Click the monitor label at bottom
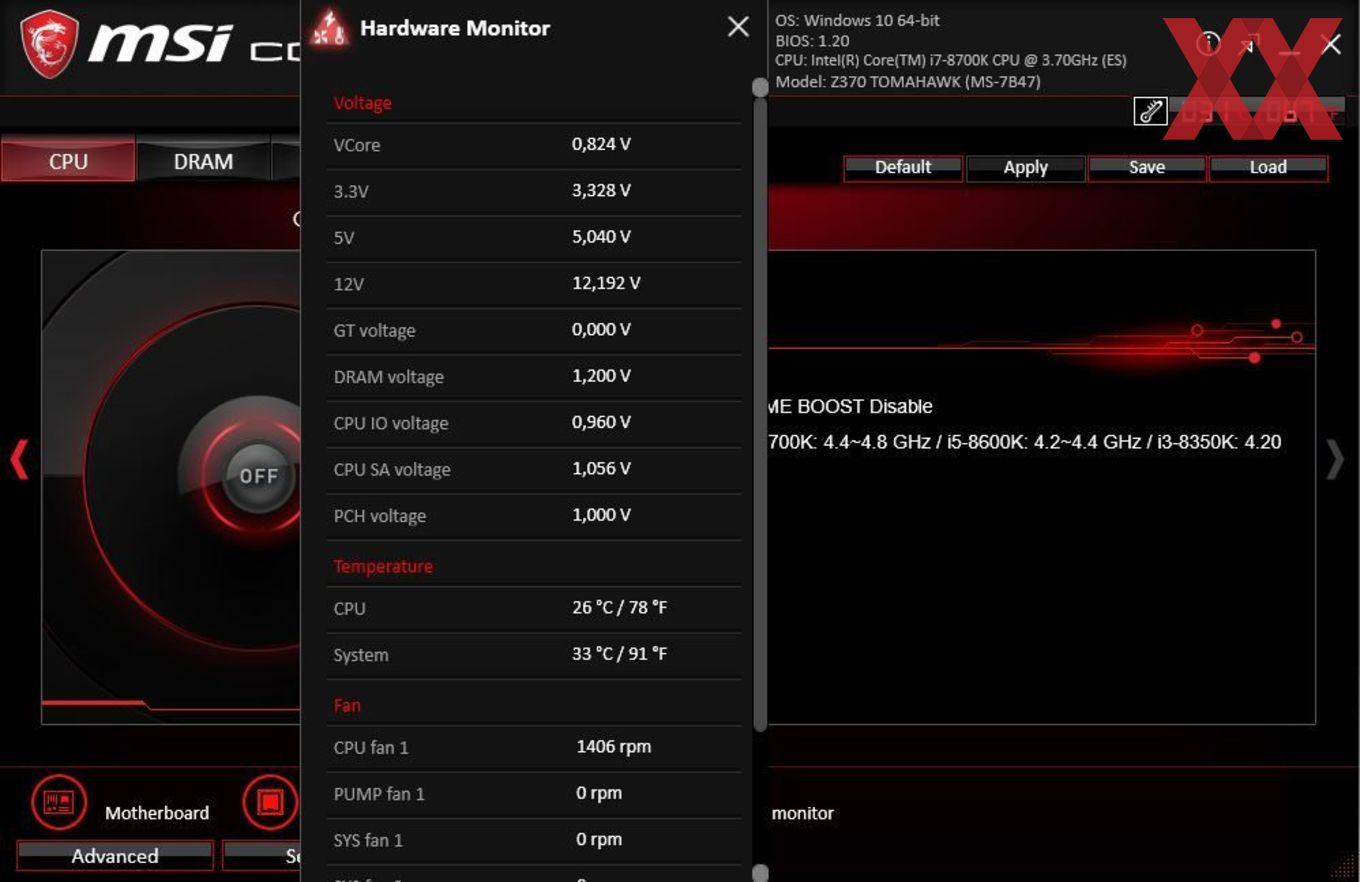 (803, 813)
